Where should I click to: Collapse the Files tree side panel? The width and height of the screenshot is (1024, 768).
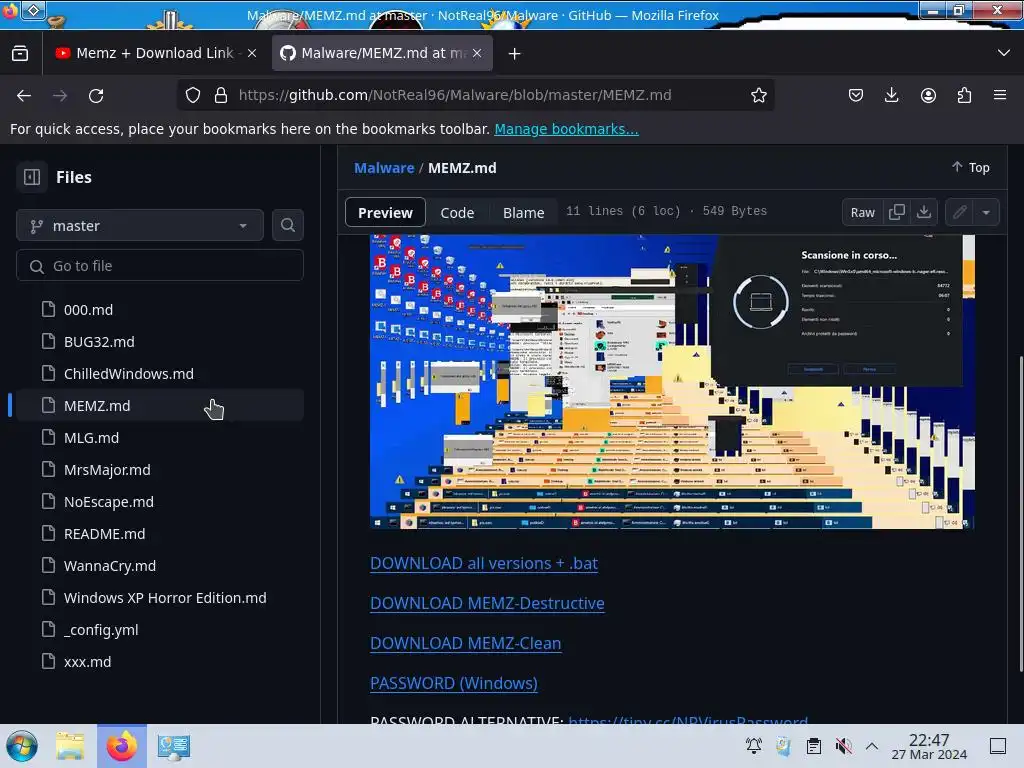[32, 177]
